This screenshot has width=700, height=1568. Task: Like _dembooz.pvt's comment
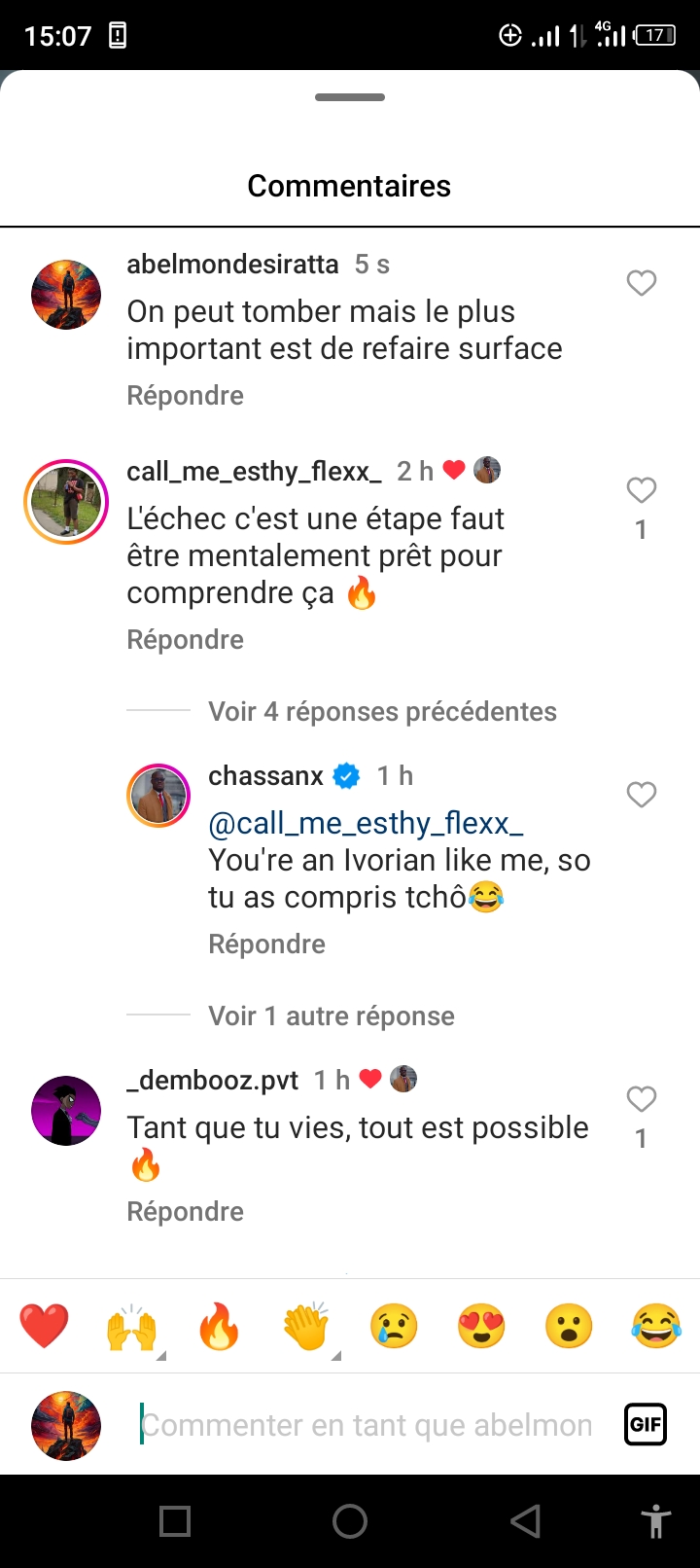(641, 1099)
